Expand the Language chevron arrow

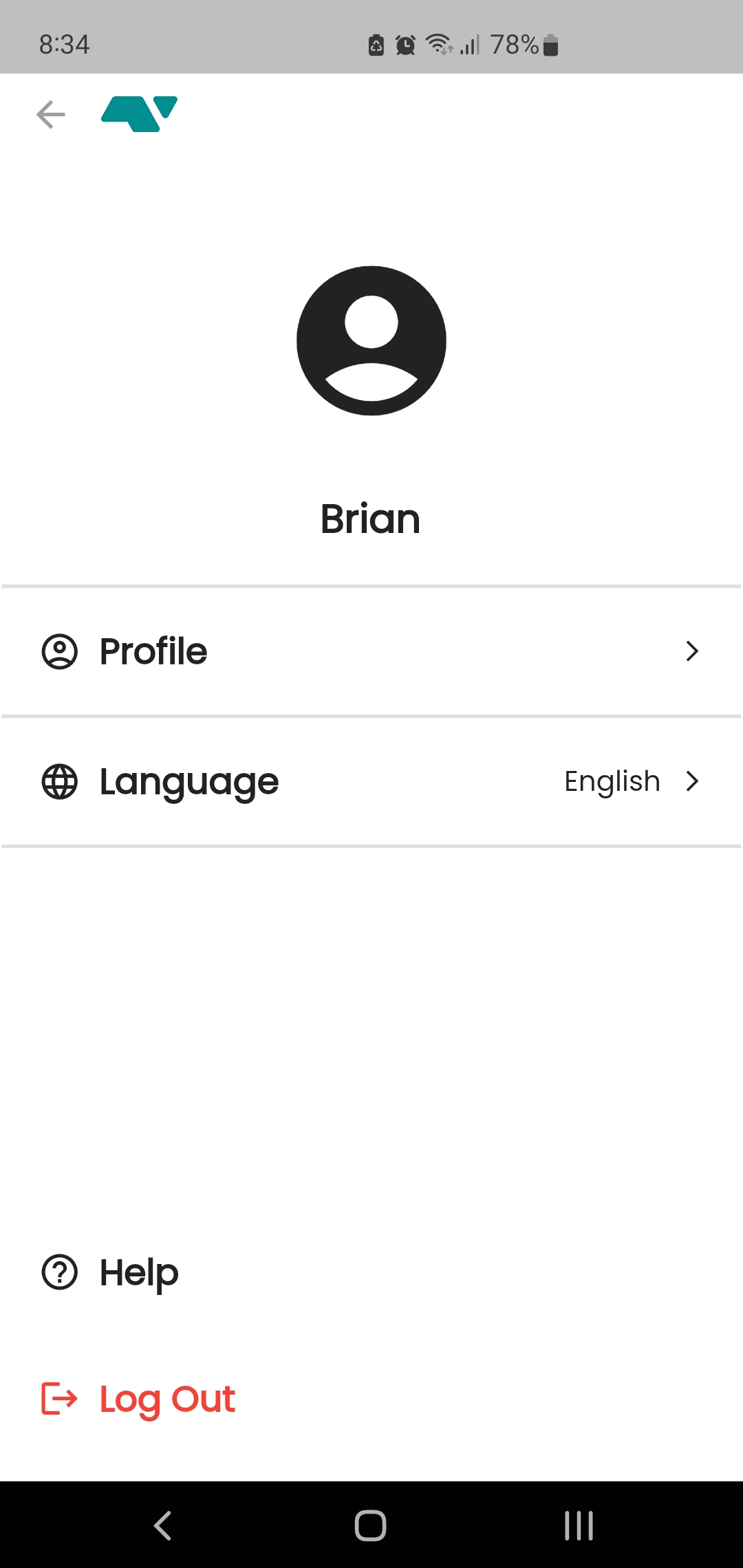(692, 781)
